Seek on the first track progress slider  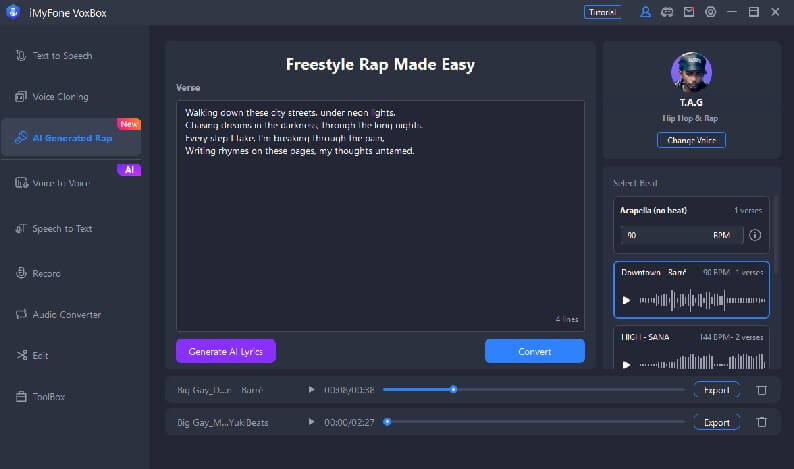pos(533,389)
